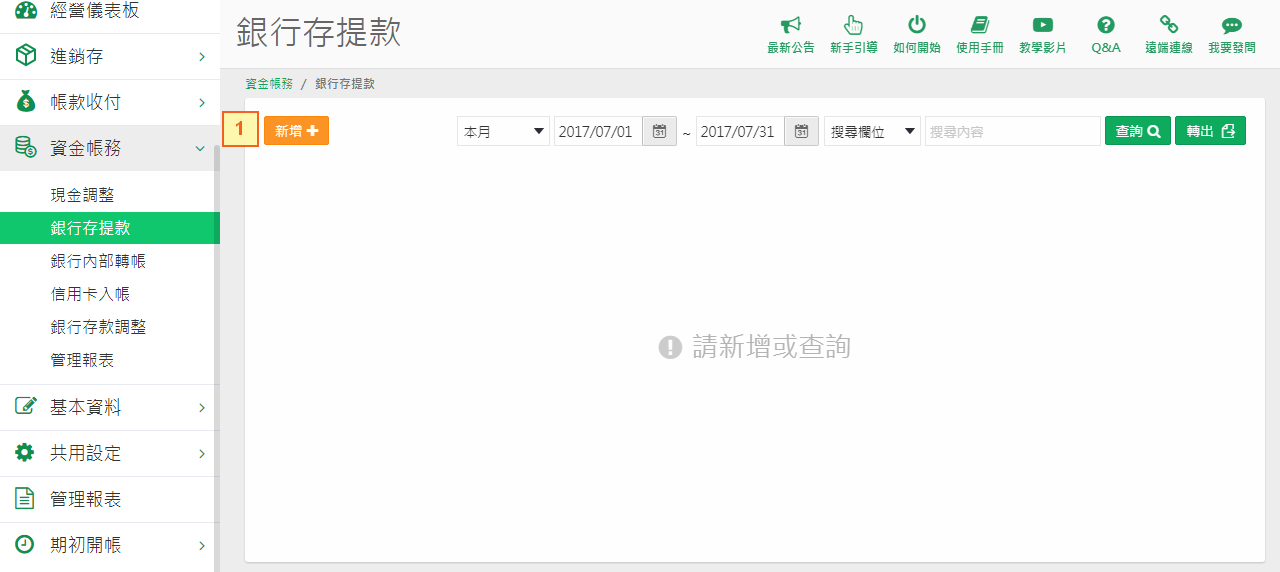Click the 帳款收付 money bag icon

25,102
